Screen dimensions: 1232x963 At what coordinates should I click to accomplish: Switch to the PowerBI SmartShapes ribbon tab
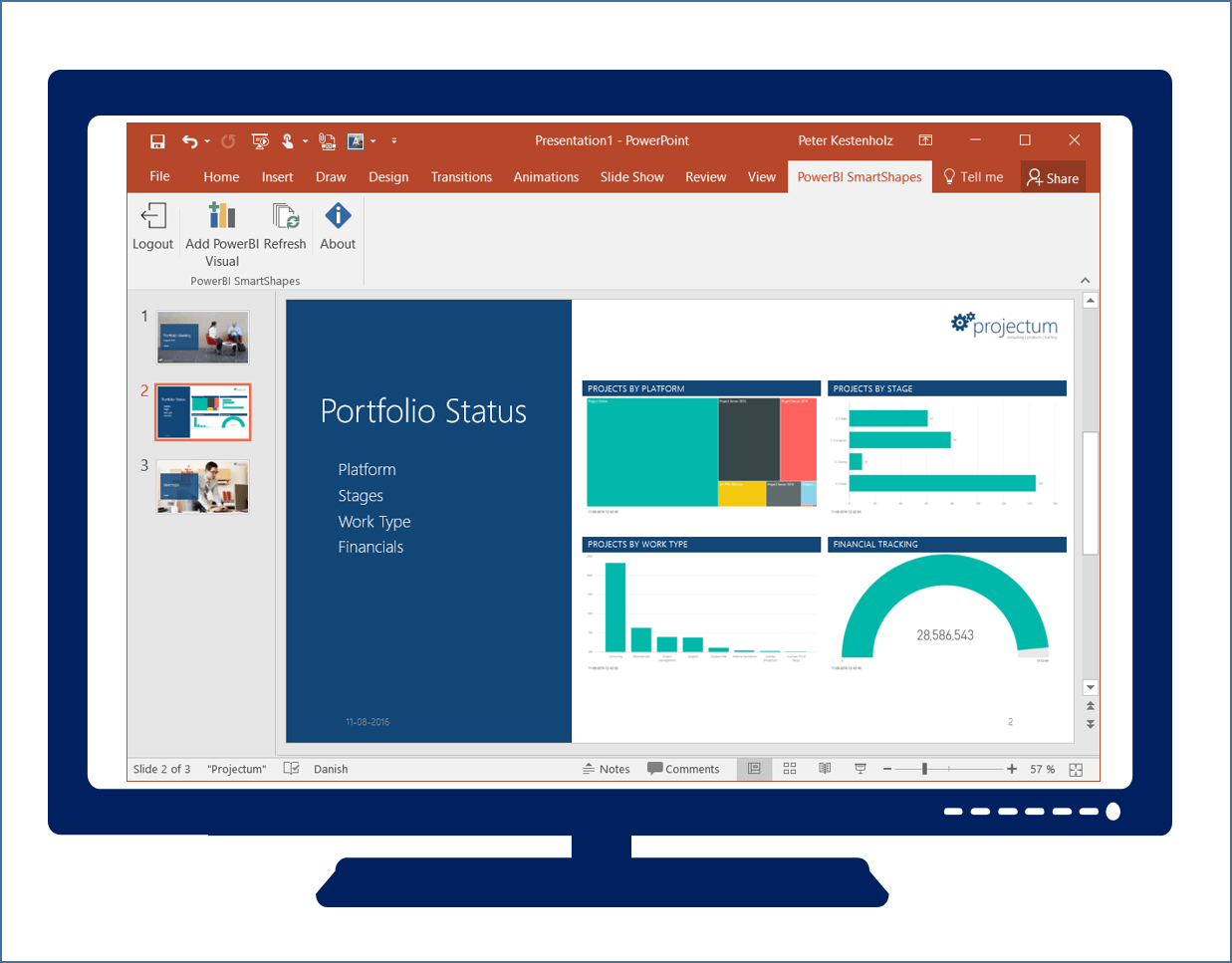[x=859, y=176]
